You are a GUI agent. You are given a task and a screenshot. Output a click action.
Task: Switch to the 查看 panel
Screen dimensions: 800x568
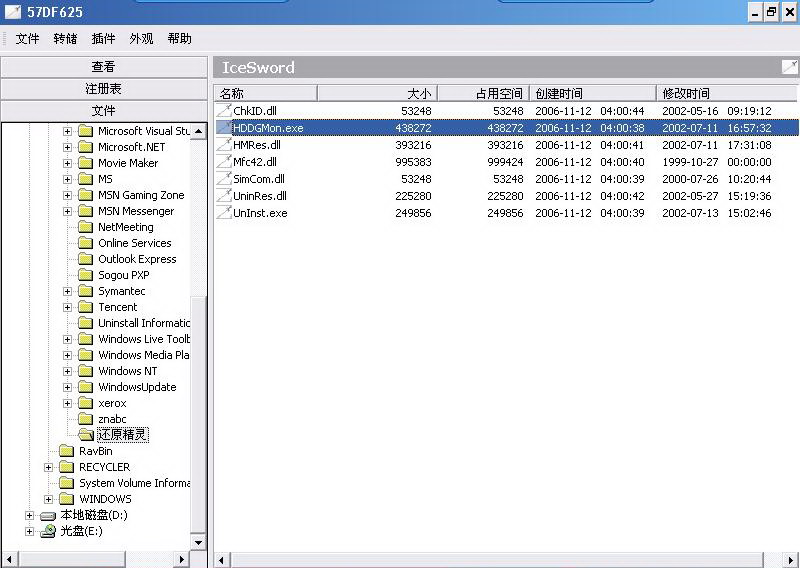pos(104,67)
